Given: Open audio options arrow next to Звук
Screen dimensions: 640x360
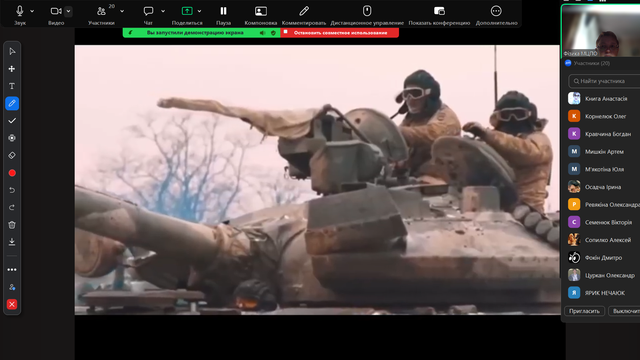Looking at the screenshot, I should pyautogui.click(x=32, y=11).
